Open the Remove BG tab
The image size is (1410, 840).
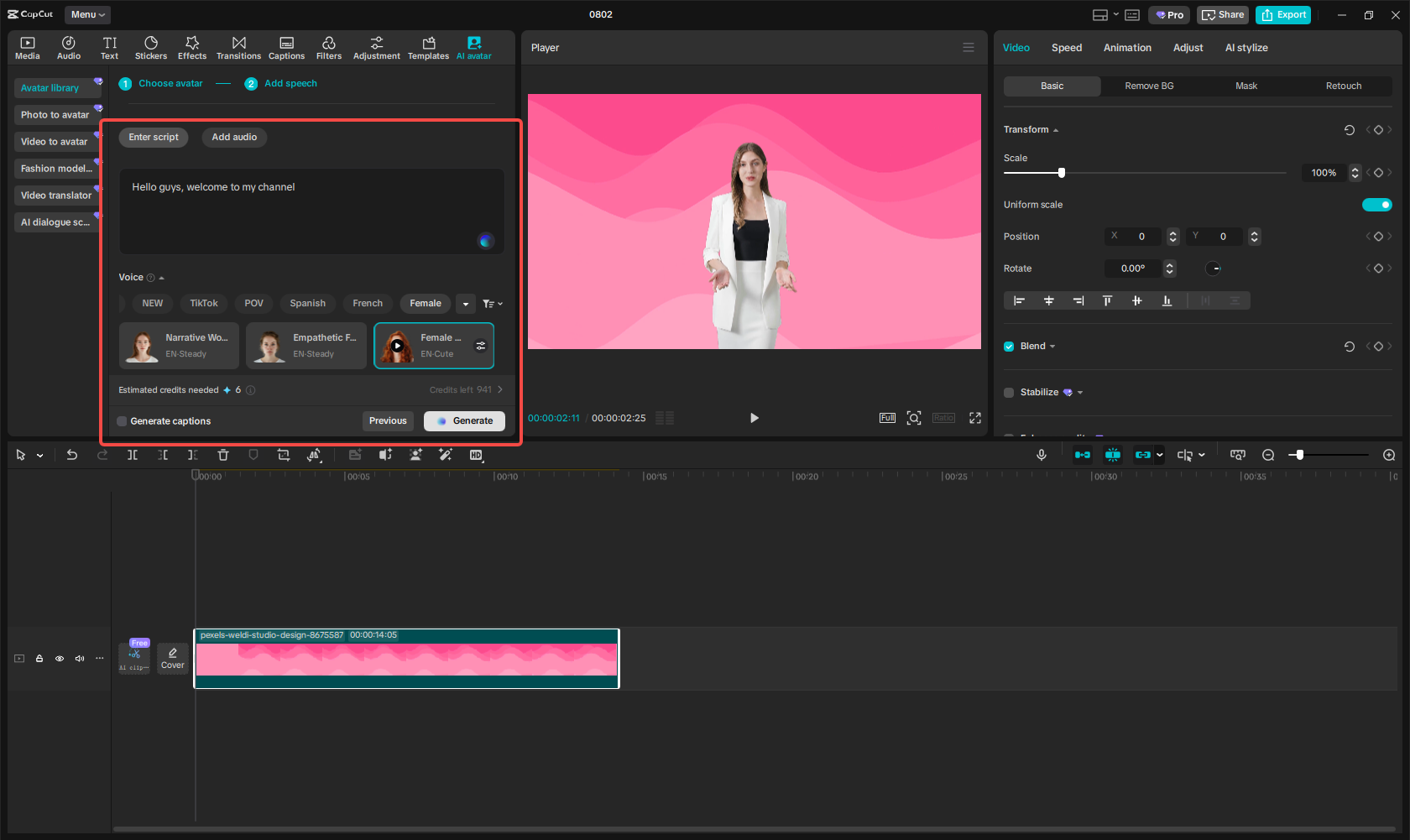pyautogui.click(x=1148, y=86)
